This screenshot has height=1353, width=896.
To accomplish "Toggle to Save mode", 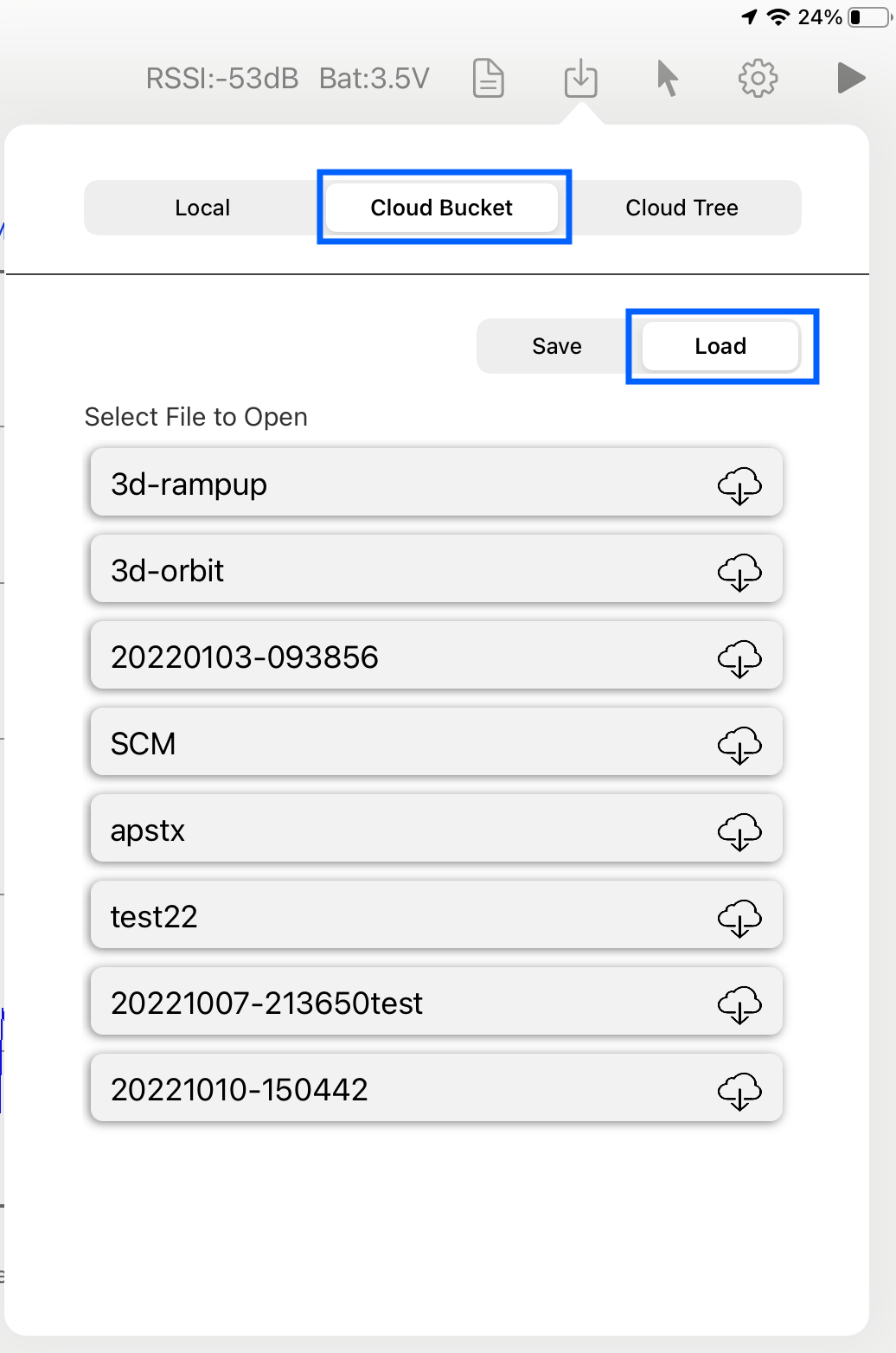I will [557, 346].
